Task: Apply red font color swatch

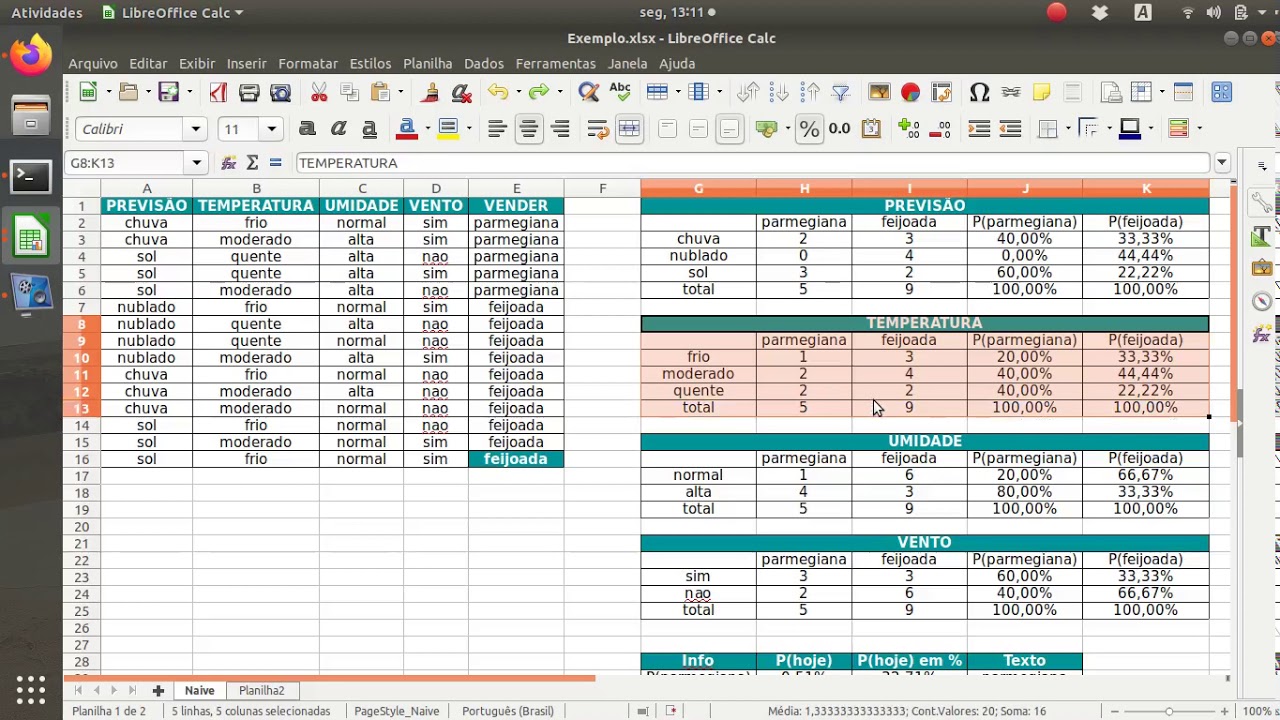Action: pos(407,128)
